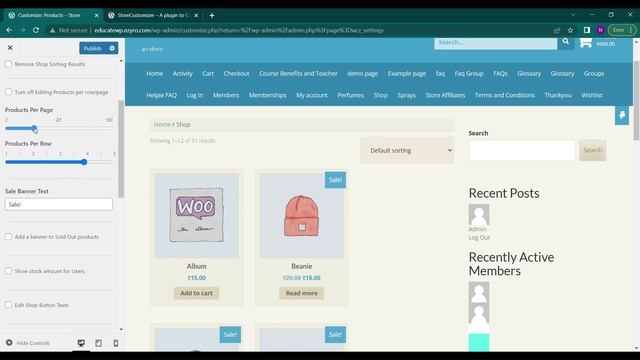Close the Customizer panel with X
This screenshot has width=640, height=360.
(x=10, y=48)
